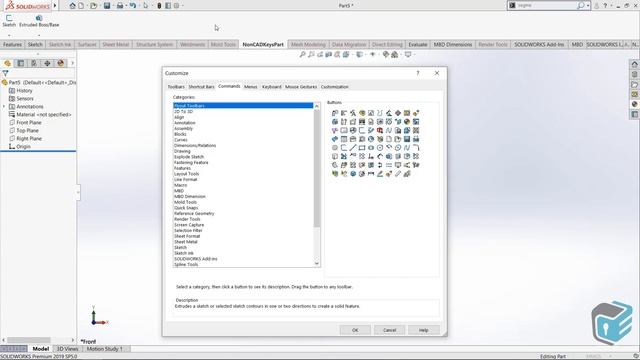
Task: Open the dropdown beneath Extruded Boss/Base
Action: (39, 35)
